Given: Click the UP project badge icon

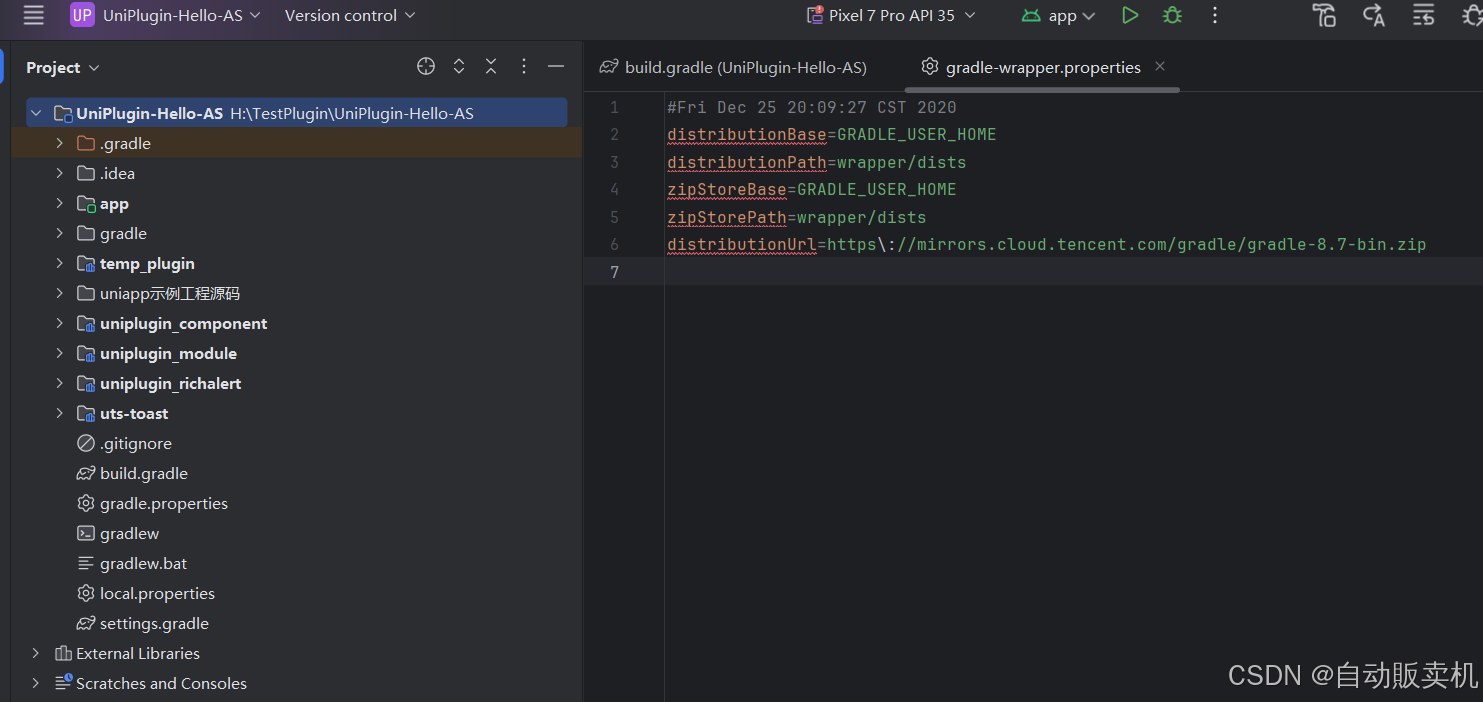Looking at the screenshot, I should (x=82, y=15).
